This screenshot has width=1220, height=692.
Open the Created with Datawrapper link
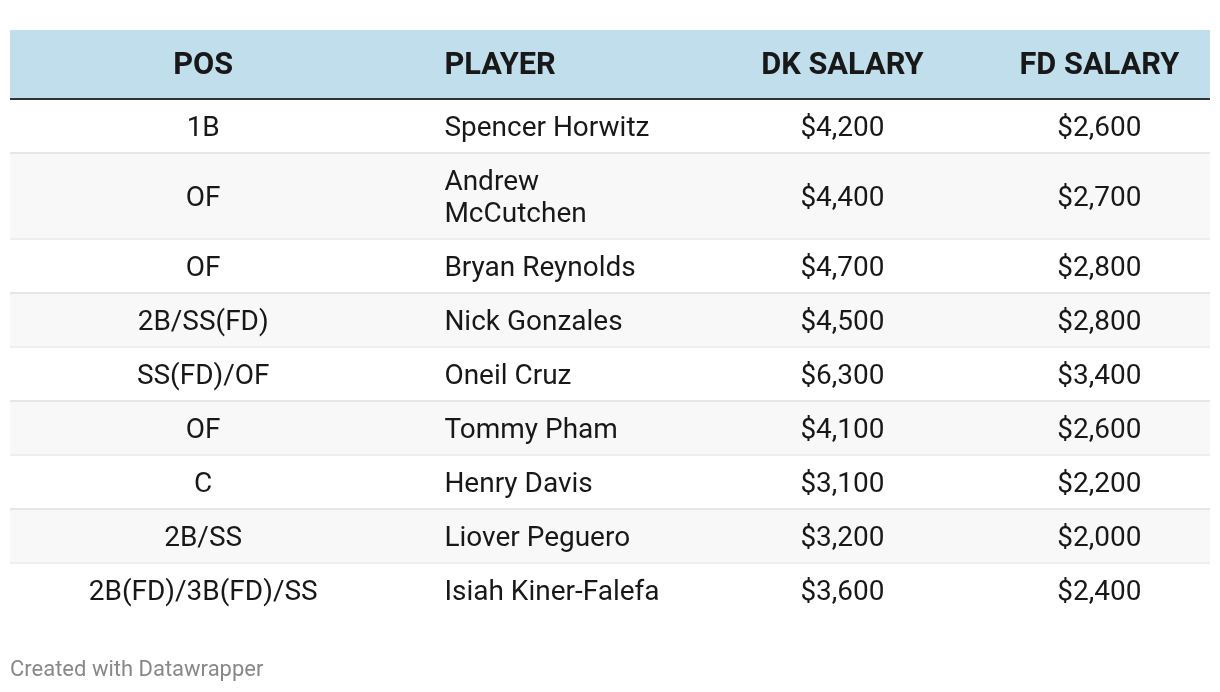[137, 669]
